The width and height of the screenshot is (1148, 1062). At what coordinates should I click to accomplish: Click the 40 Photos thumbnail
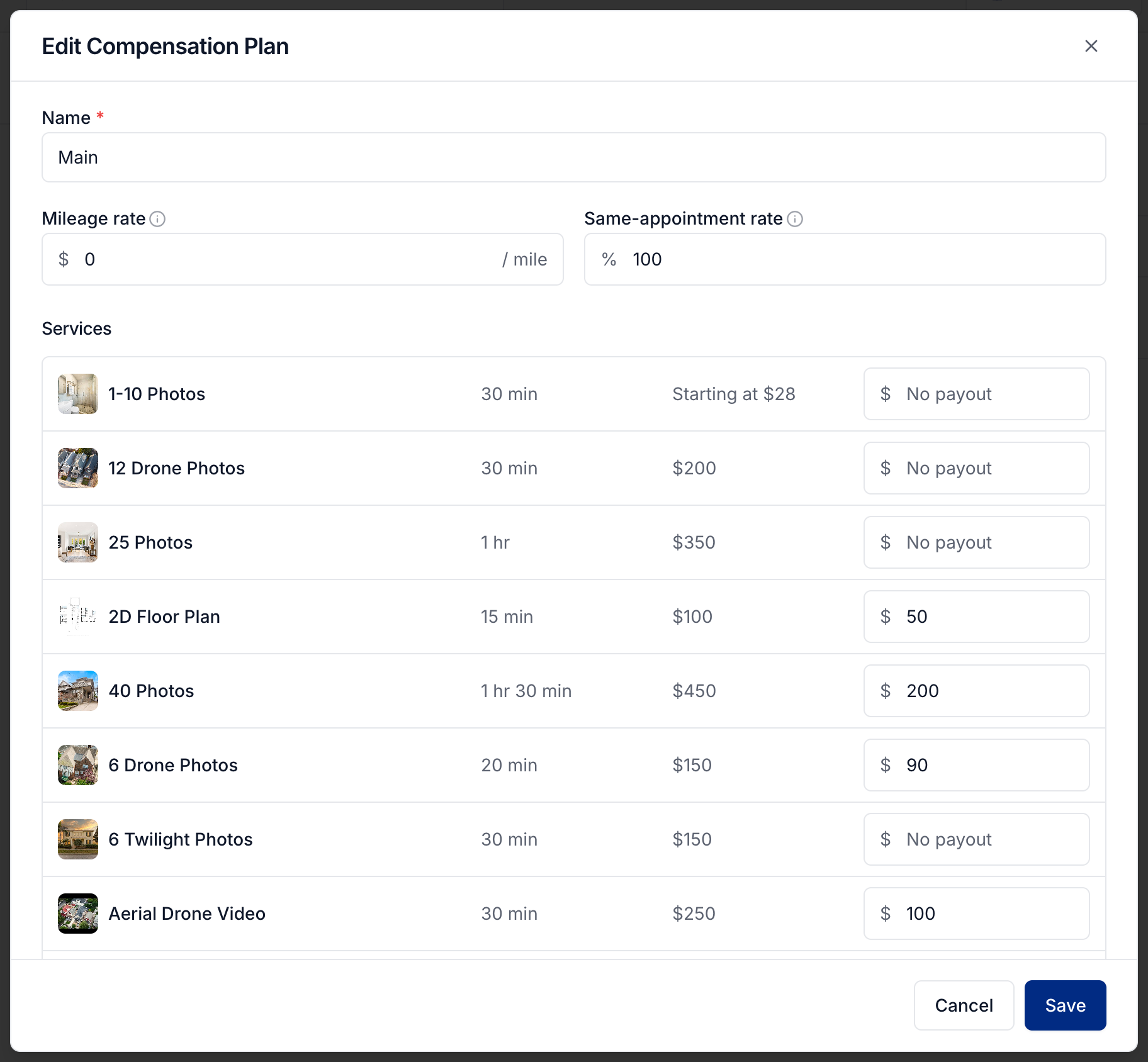tap(78, 691)
